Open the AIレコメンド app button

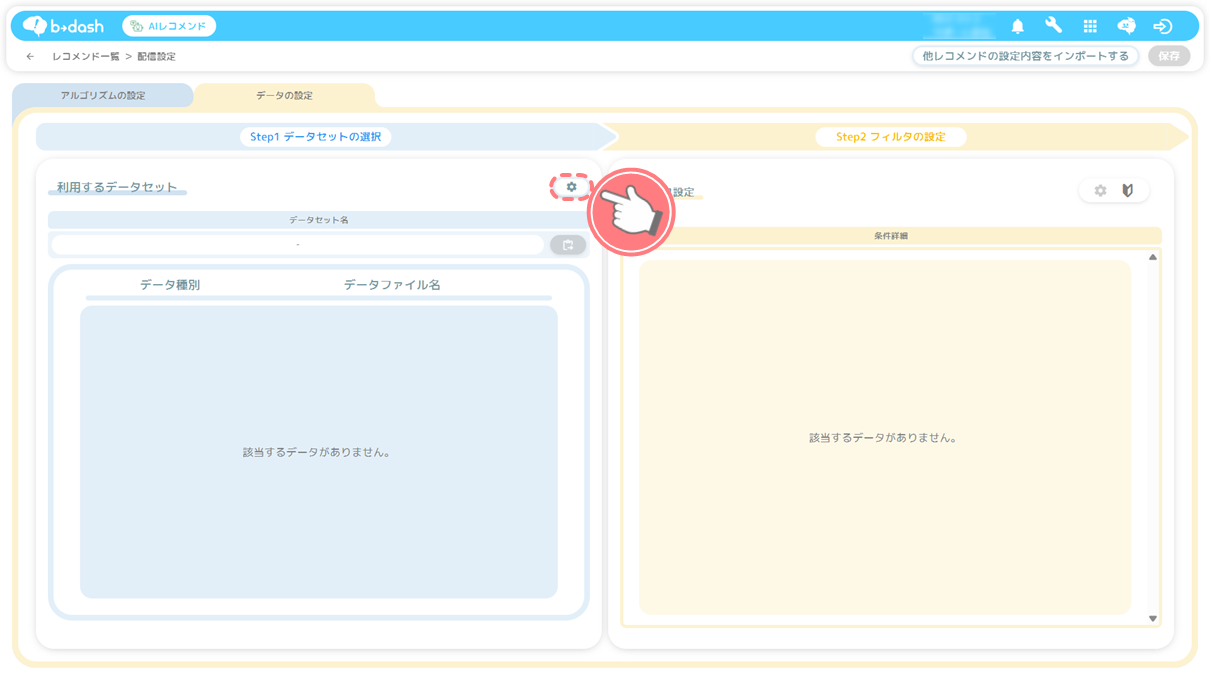(169, 26)
